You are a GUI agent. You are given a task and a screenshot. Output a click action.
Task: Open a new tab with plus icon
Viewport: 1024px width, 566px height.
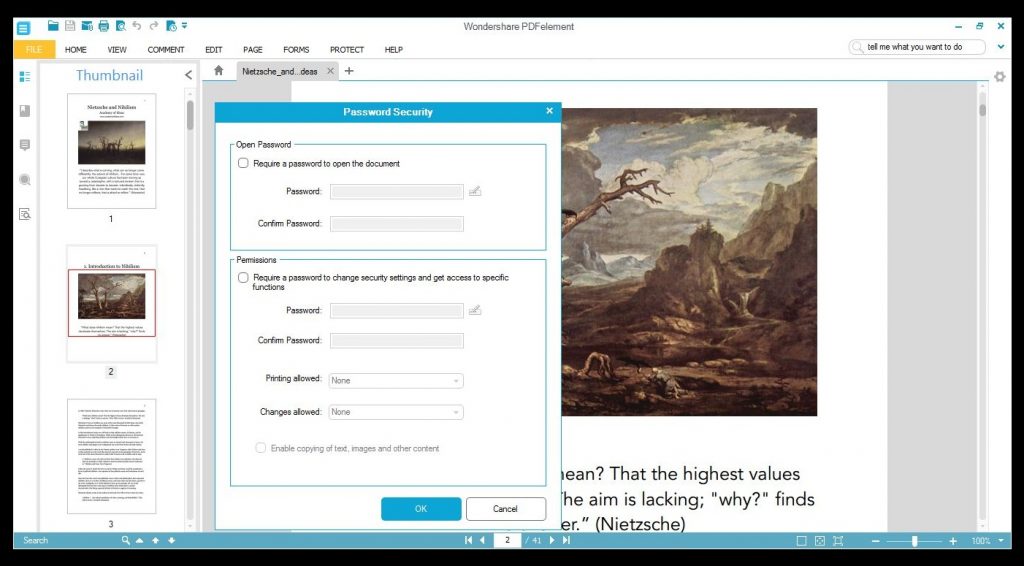pos(349,71)
